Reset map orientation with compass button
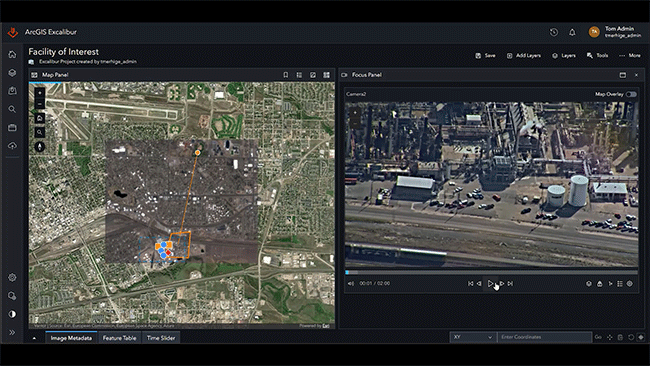 point(40,146)
